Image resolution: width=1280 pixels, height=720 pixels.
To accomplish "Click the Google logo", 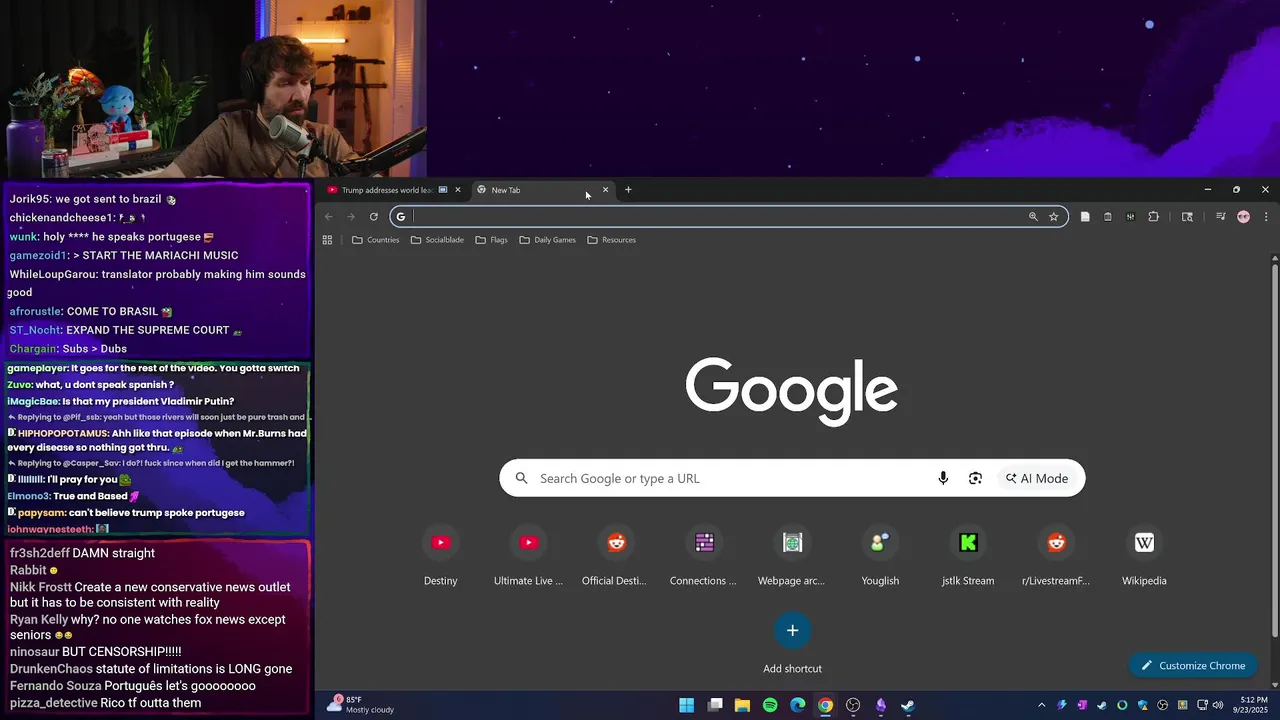I will (792, 392).
